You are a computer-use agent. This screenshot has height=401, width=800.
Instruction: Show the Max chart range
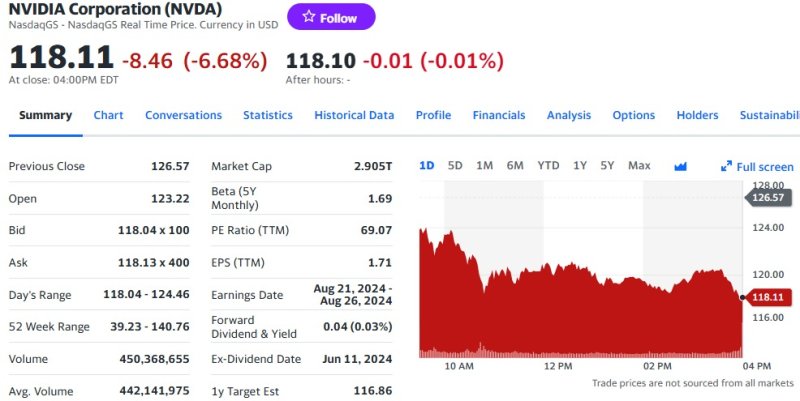639,166
